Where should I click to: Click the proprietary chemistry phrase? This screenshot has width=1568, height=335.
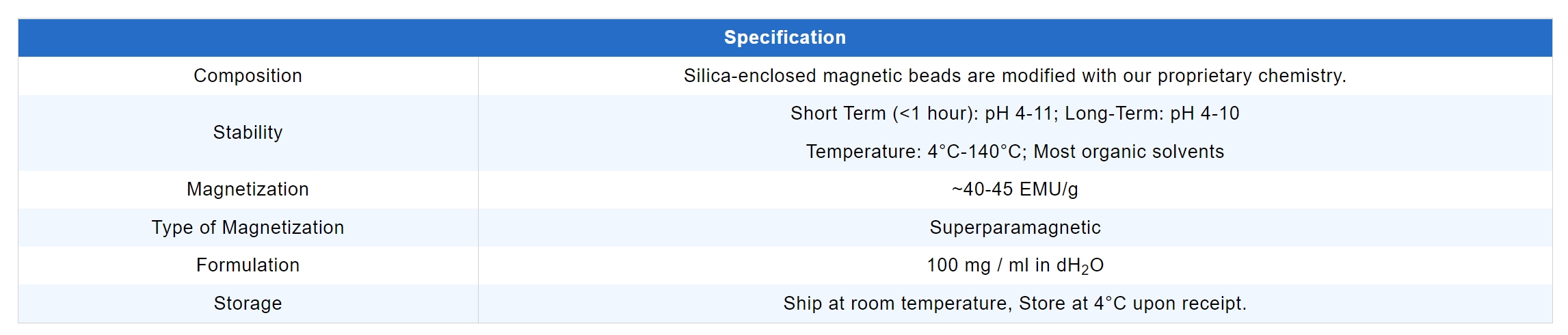tap(1251, 76)
